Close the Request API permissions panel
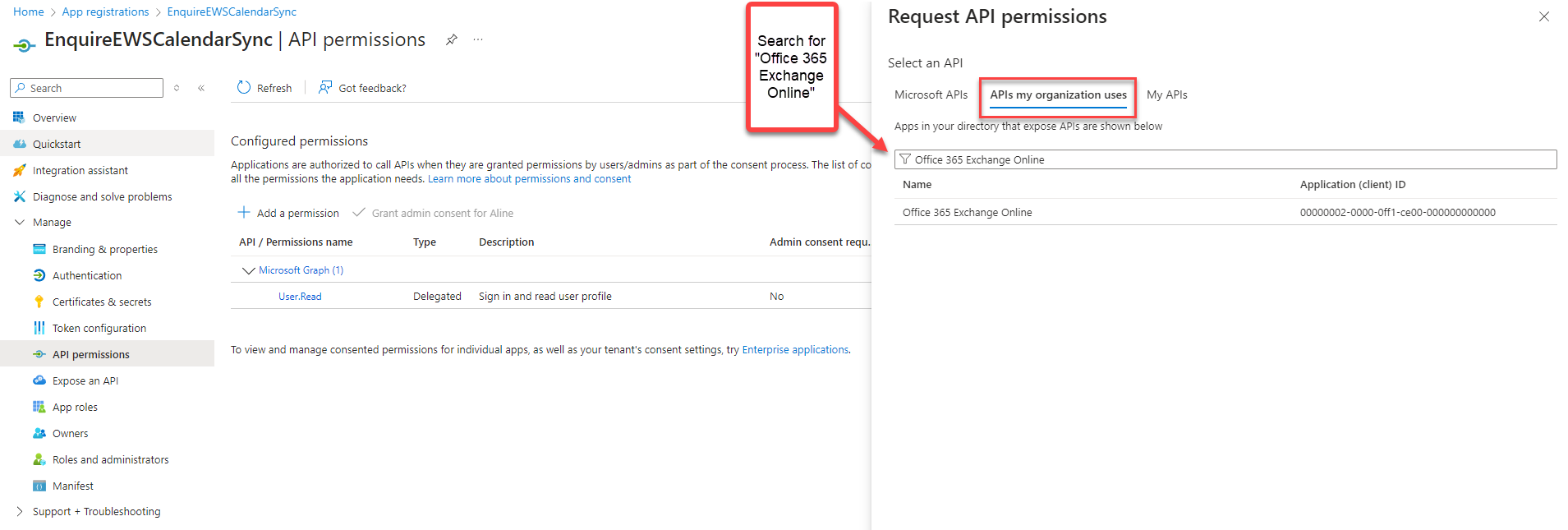Image resolution: width=1568 pixels, height=530 pixels. click(x=1544, y=16)
